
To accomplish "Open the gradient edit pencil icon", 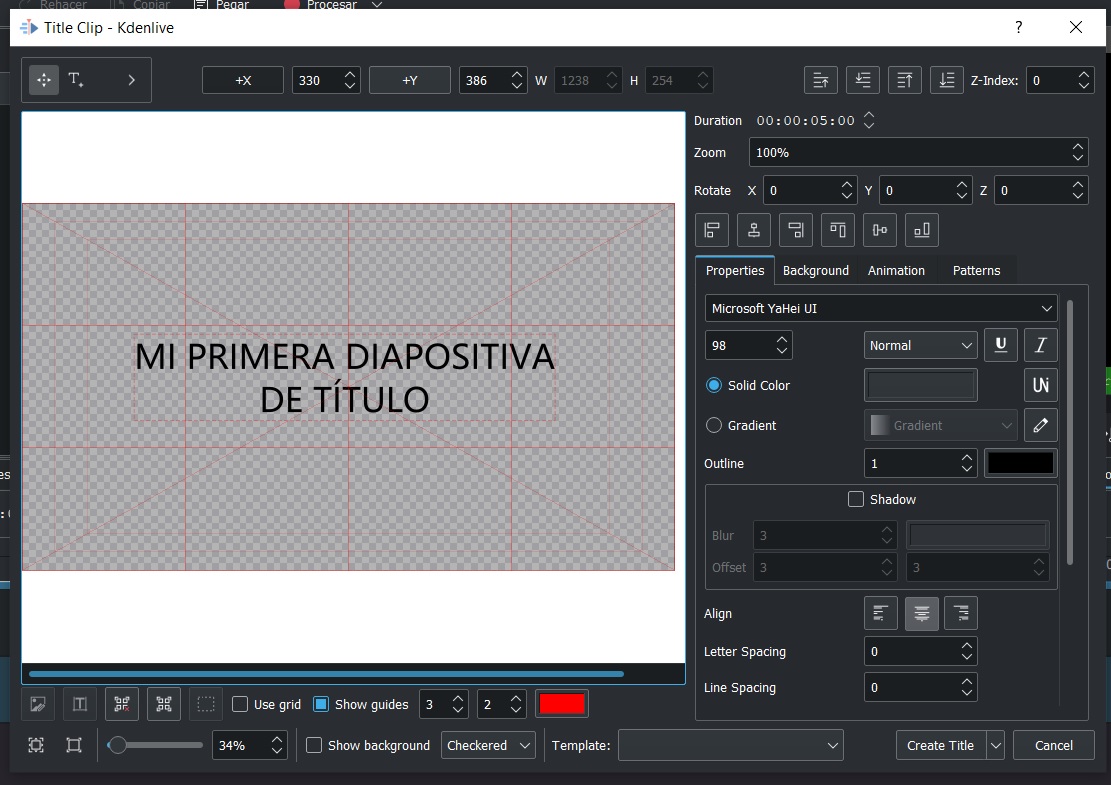I will pyautogui.click(x=1041, y=425).
